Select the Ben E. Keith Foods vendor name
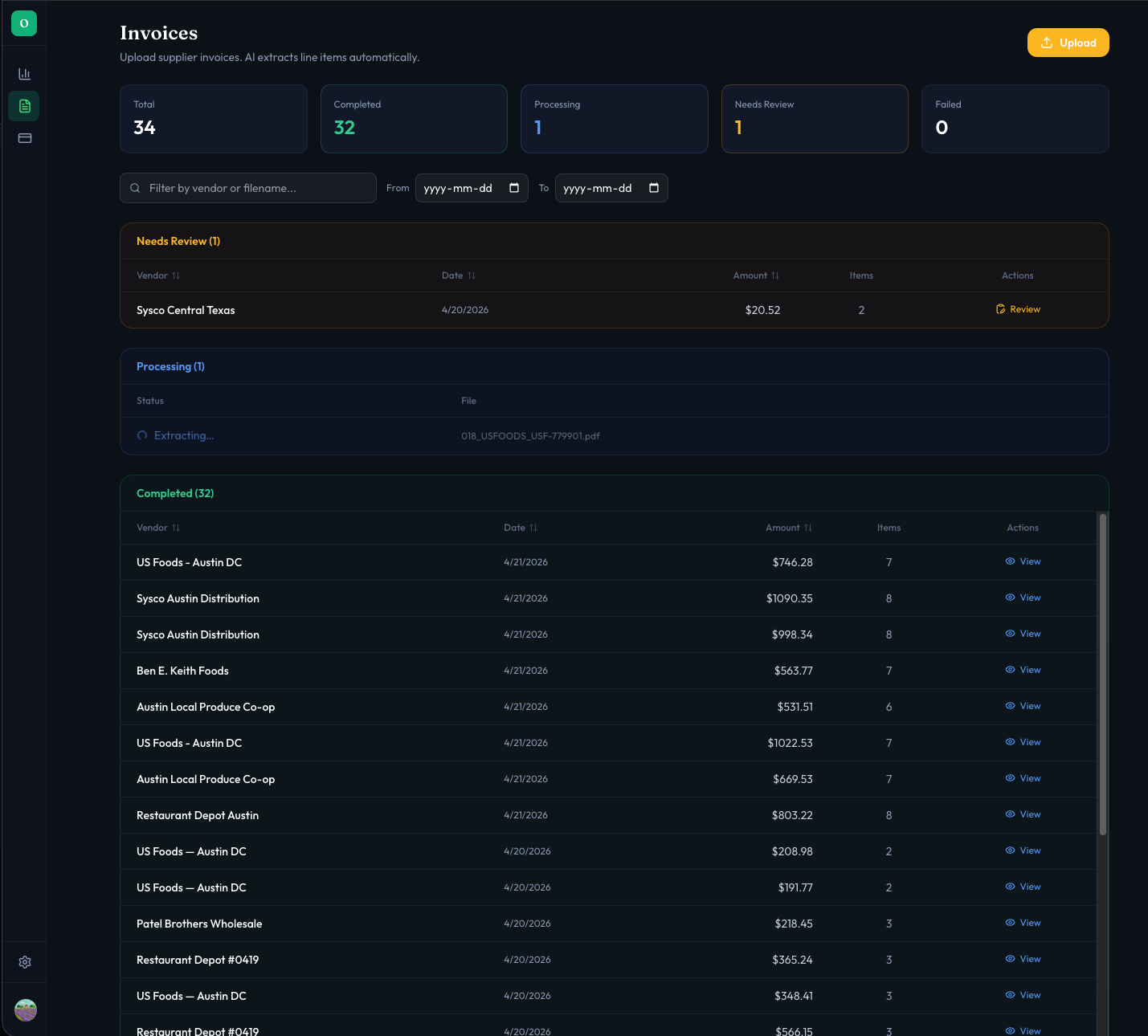Viewport: 1148px width, 1036px height. (x=182, y=671)
